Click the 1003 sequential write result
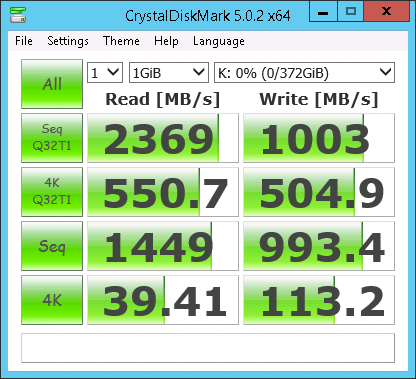The width and height of the screenshot is (416, 379). pos(319,138)
